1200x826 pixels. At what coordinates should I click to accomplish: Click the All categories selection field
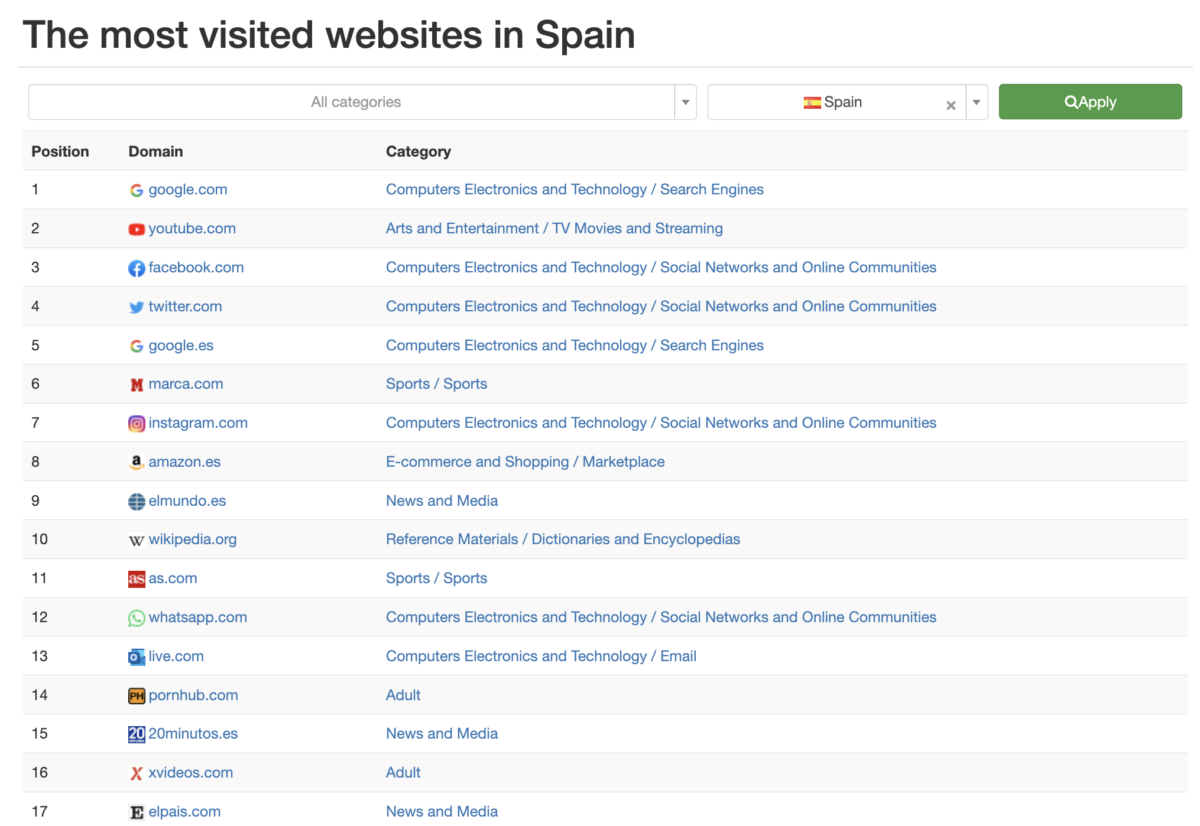point(352,102)
